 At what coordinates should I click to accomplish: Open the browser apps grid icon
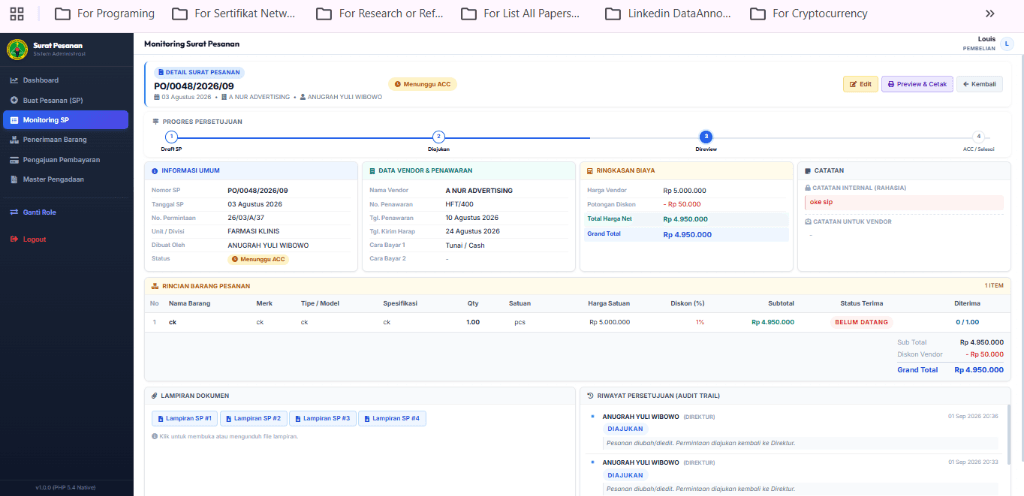(18, 14)
